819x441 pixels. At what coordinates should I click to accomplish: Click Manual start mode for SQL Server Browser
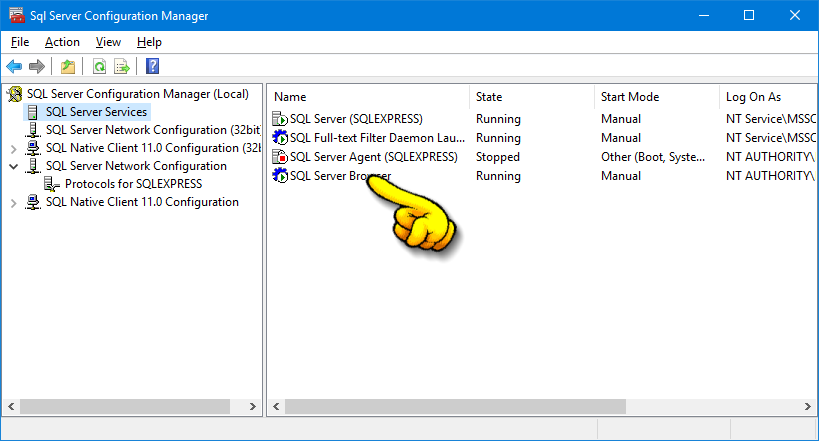coord(621,176)
